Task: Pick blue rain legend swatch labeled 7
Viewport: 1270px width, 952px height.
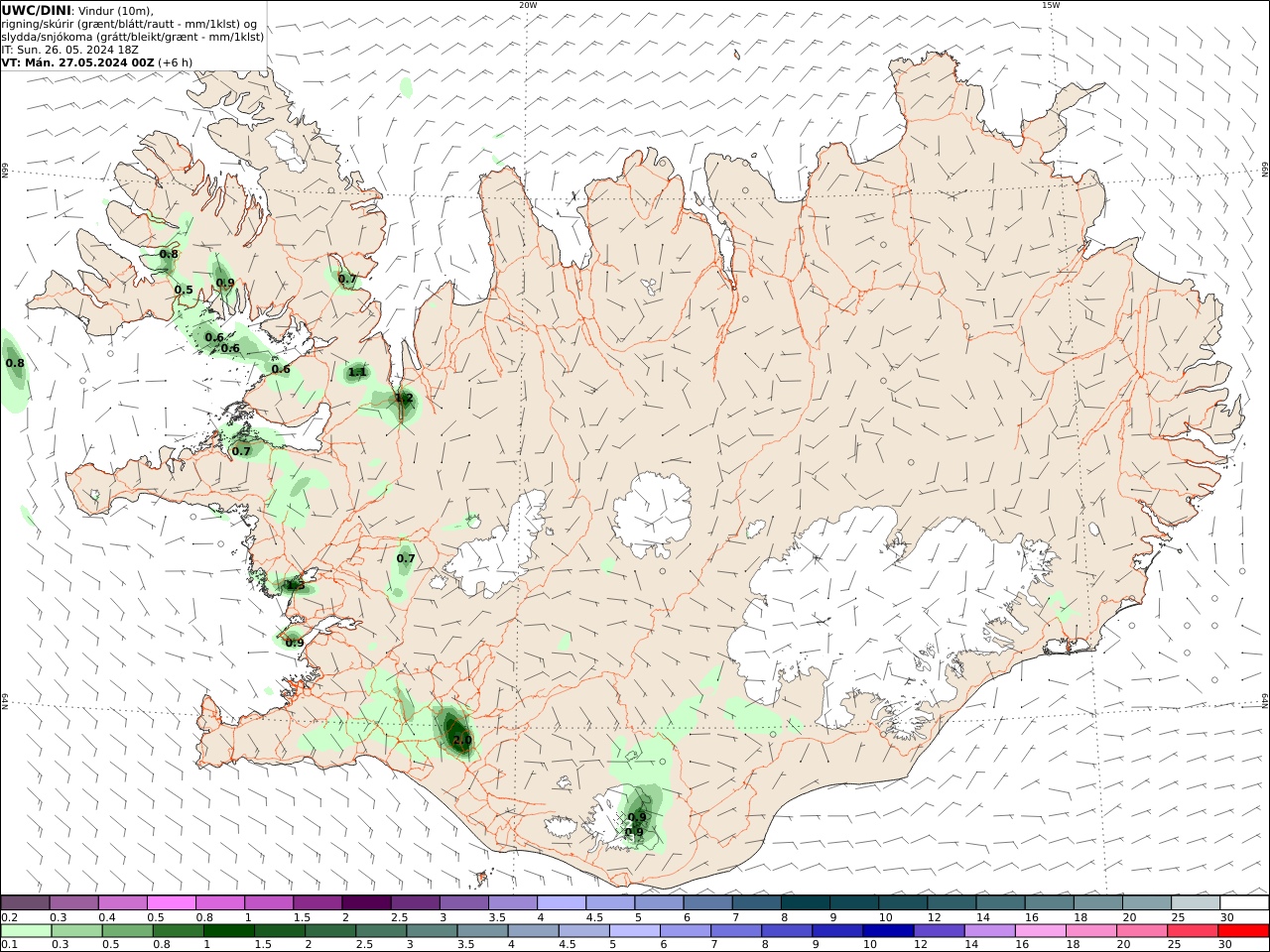Action: (736, 931)
